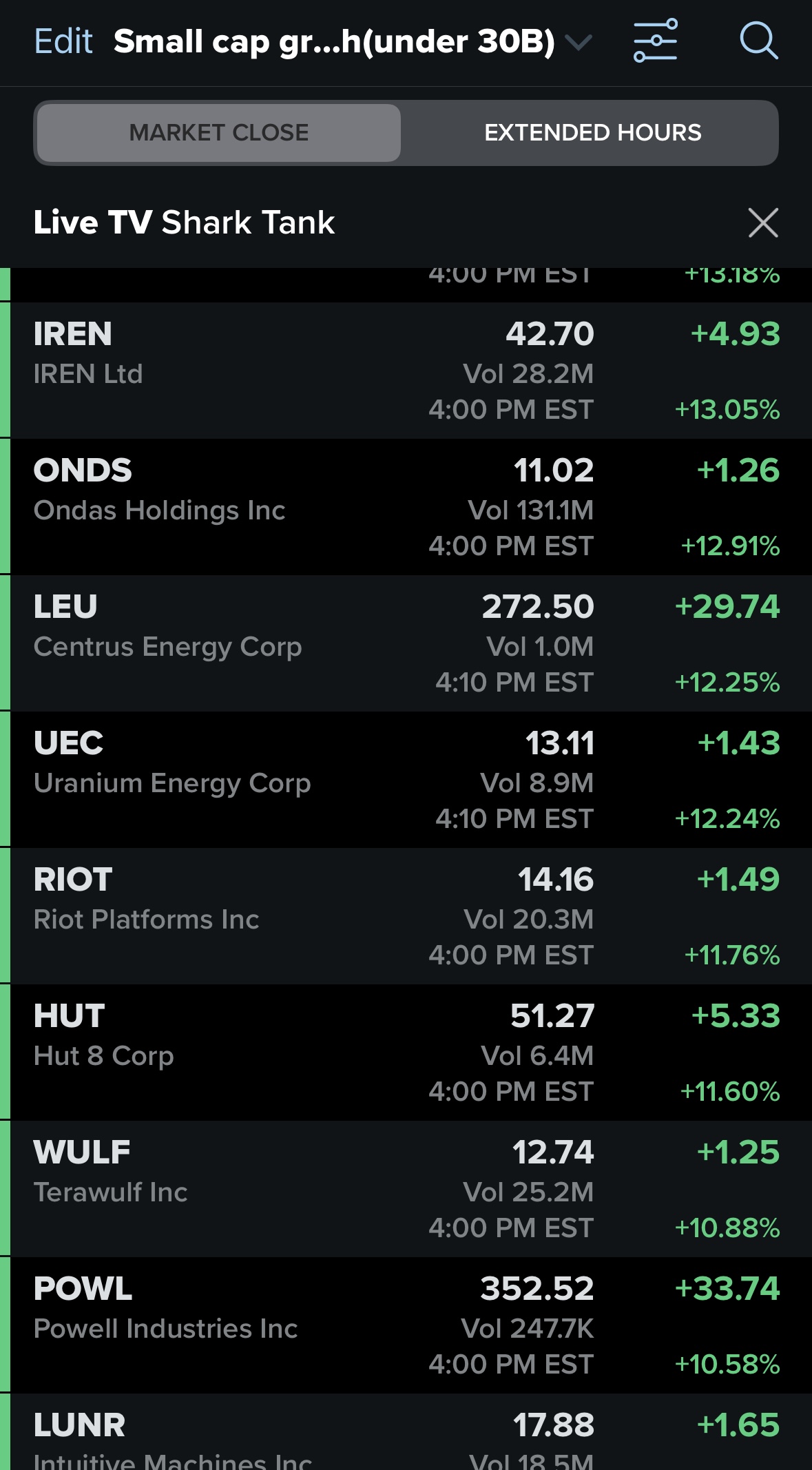The image size is (812, 1470).
Task: Expand the watchlist name dropdown chevron
Action: point(579,43)
